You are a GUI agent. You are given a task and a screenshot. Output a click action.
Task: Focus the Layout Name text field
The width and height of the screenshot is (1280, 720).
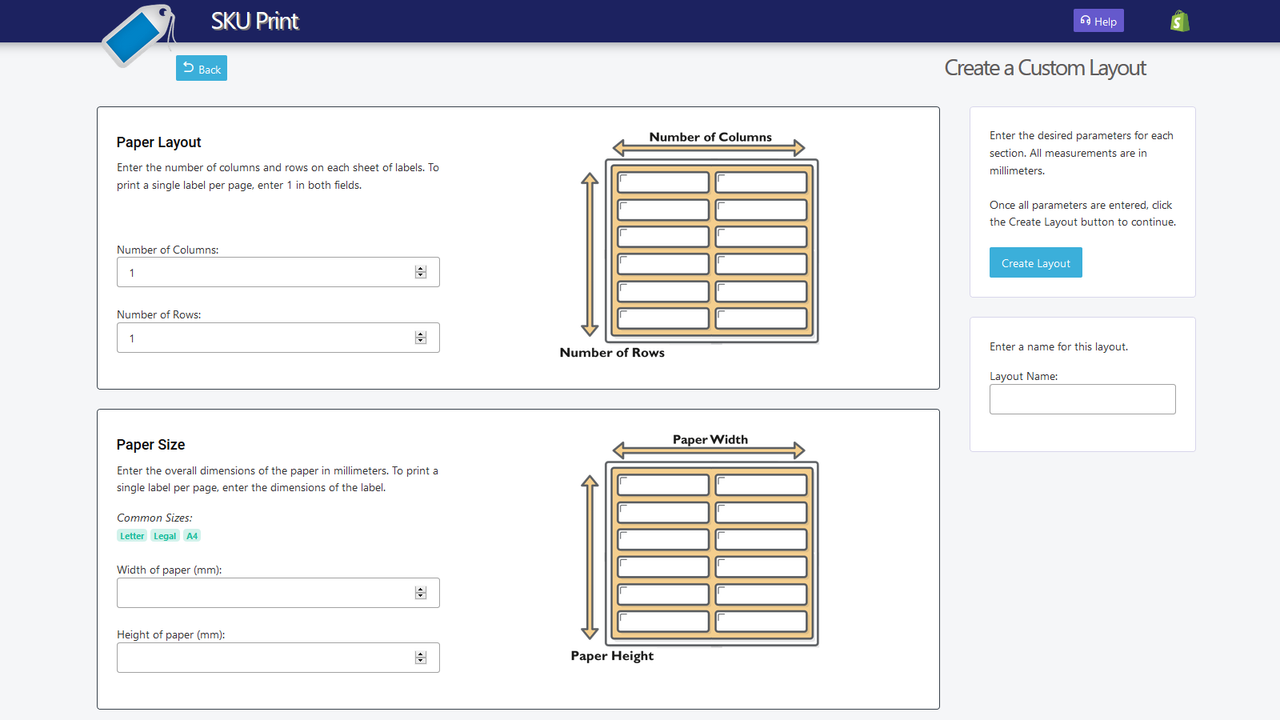click(x=1082, y=399)
